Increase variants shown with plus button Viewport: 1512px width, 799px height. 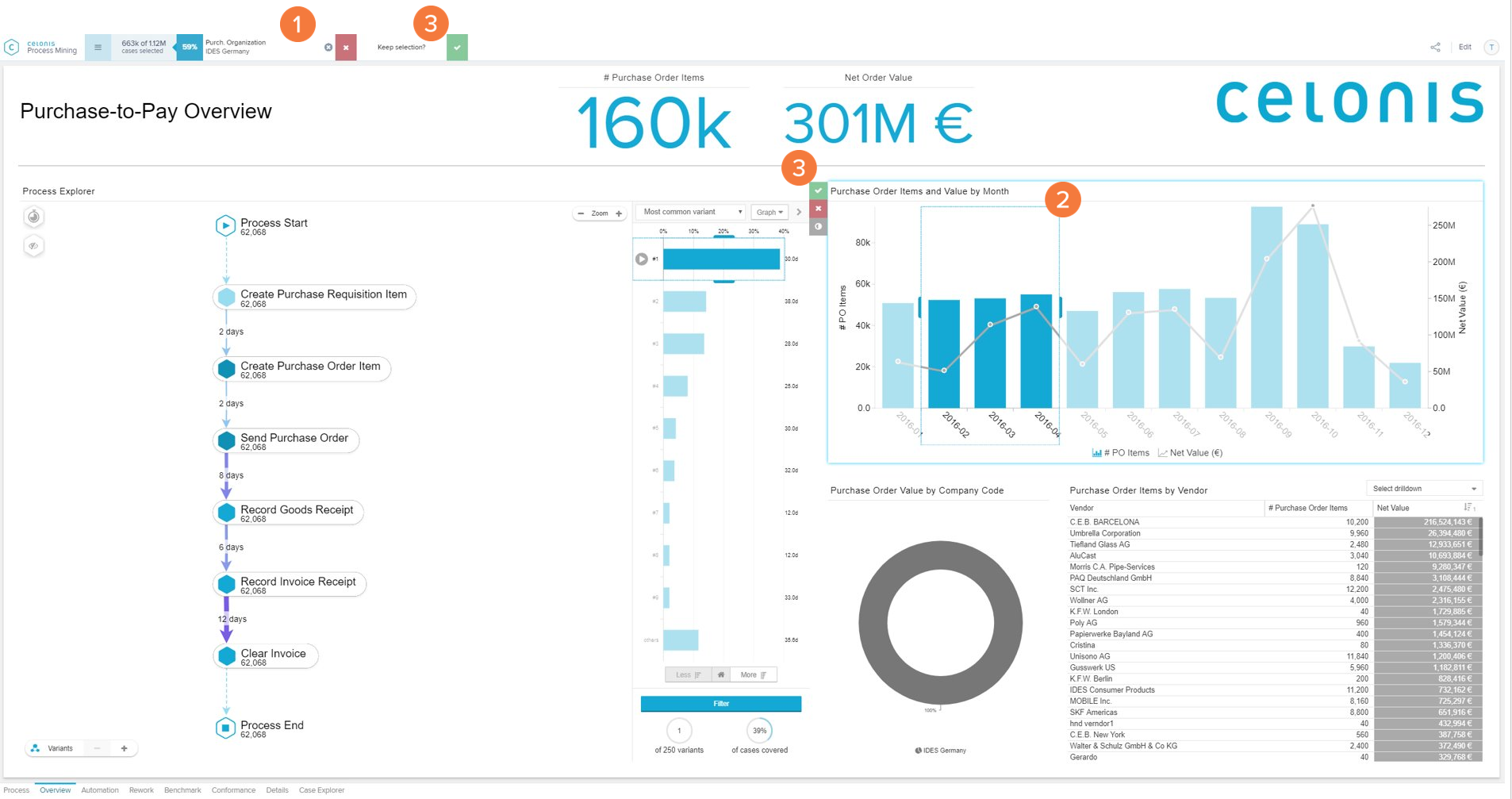tap(124, 748)
